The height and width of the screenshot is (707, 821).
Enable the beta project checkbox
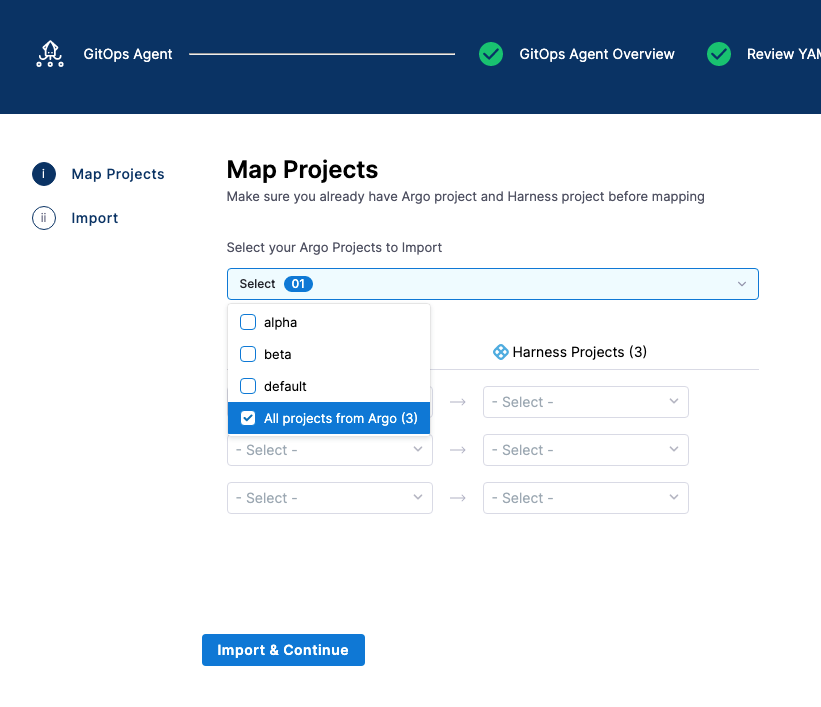[x=248, y=354]
